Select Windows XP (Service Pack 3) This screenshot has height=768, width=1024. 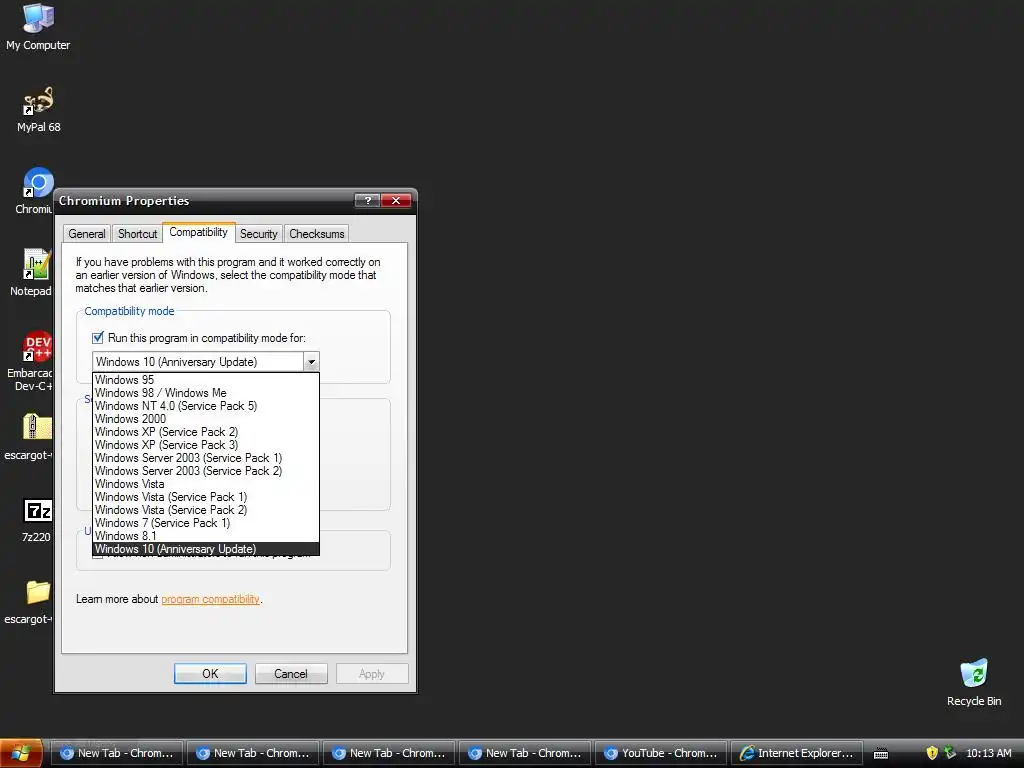pyautogui.click(x=206, y=445)
